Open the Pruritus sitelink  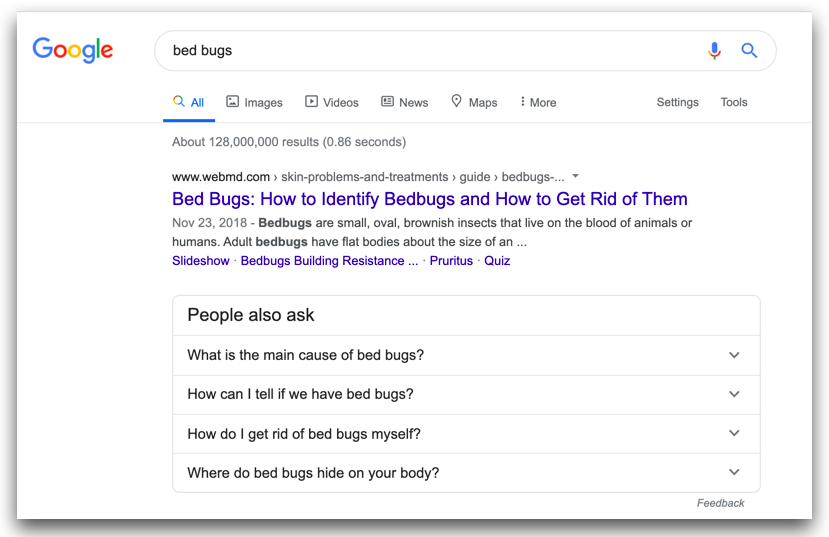click(451, 261)
